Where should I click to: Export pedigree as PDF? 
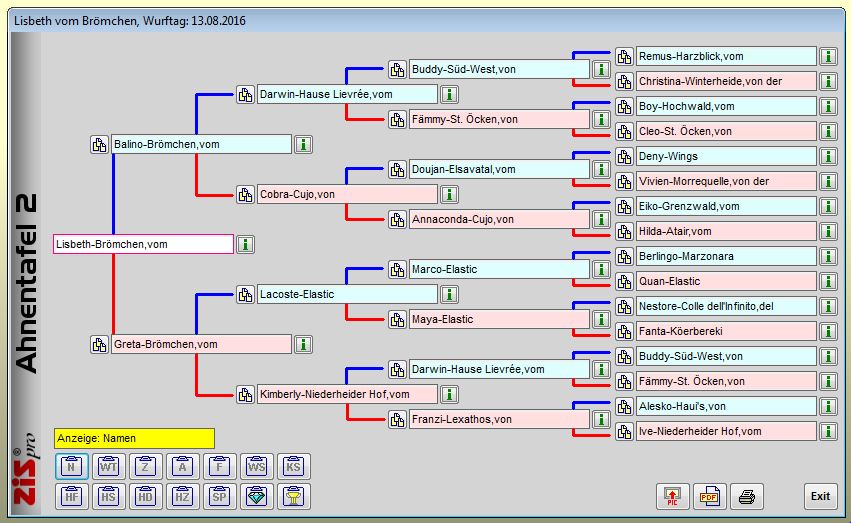coord(709,496)
